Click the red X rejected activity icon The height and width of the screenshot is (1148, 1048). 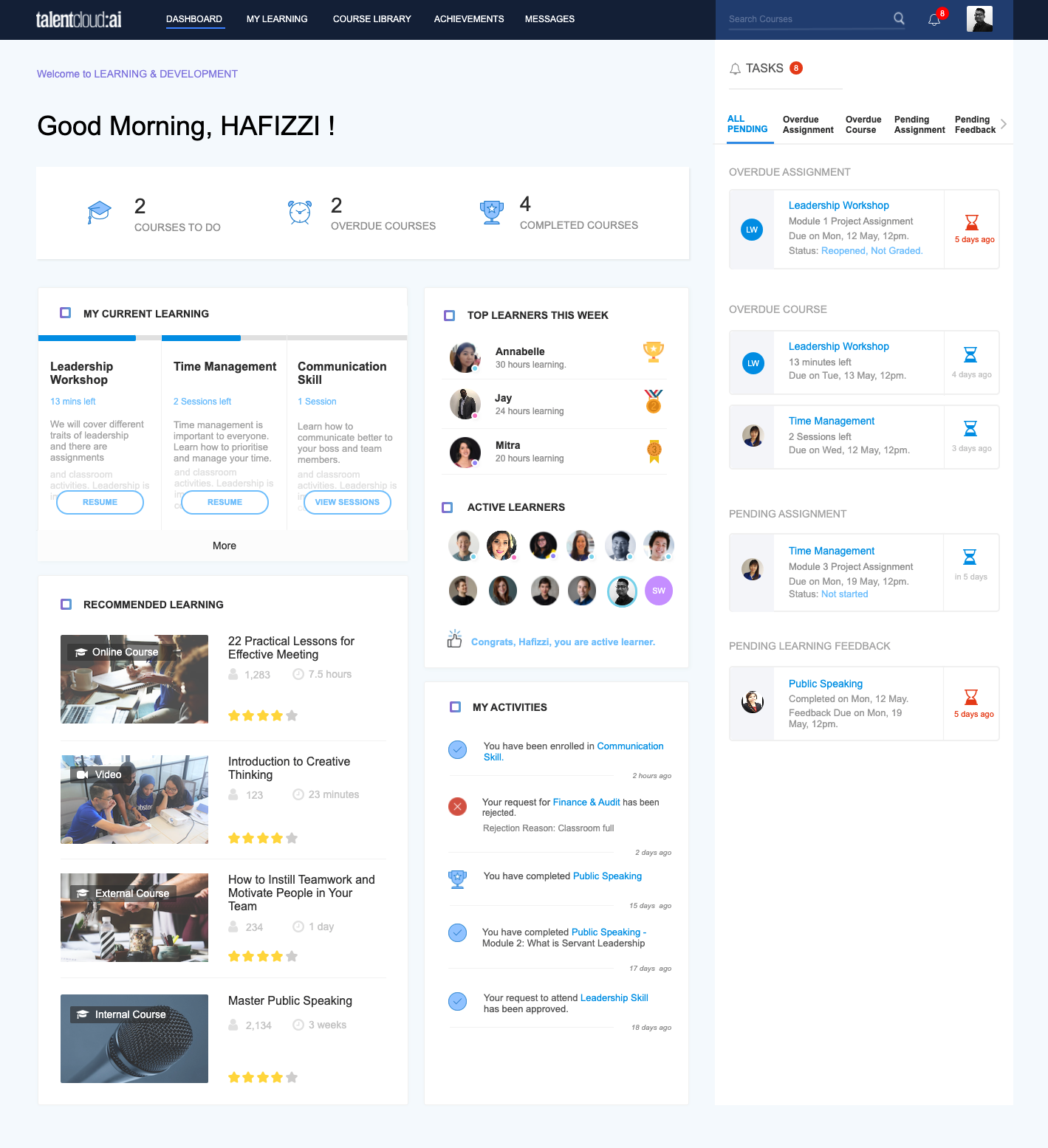pyautogui.click(x=458, y=806)
